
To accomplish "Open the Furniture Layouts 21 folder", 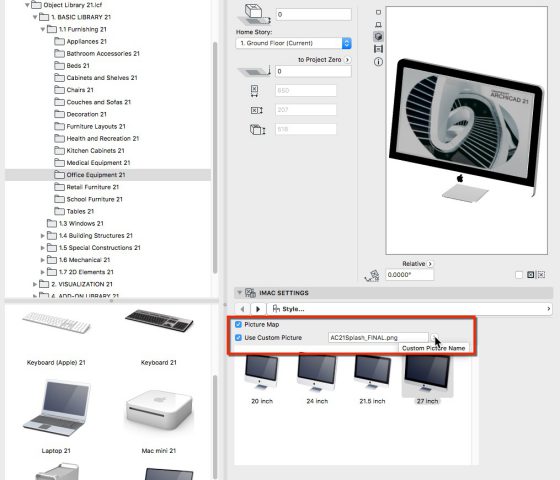I will click(90, 126).
